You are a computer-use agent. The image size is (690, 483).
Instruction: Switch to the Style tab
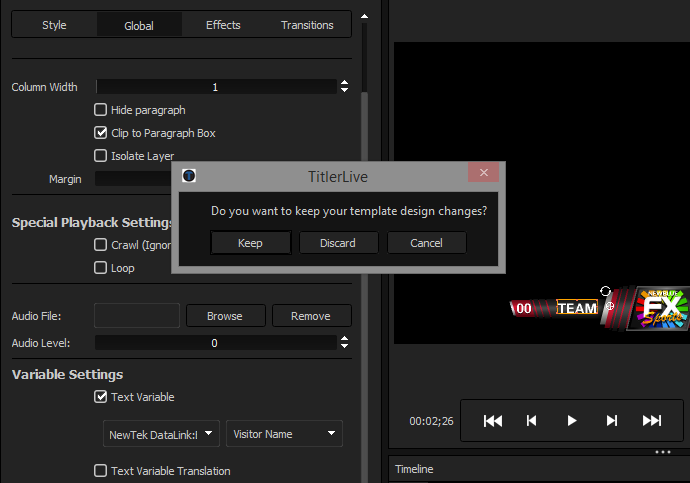pyautogui.click(x=54, y=25)
